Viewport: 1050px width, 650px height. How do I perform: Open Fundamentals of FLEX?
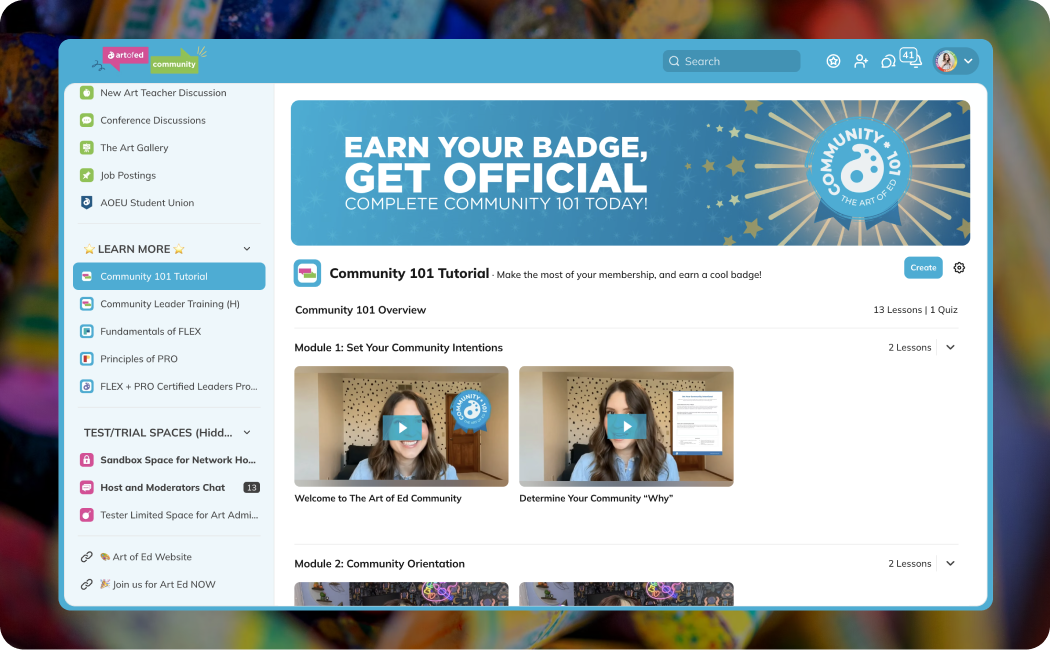[x=151, y=331]
